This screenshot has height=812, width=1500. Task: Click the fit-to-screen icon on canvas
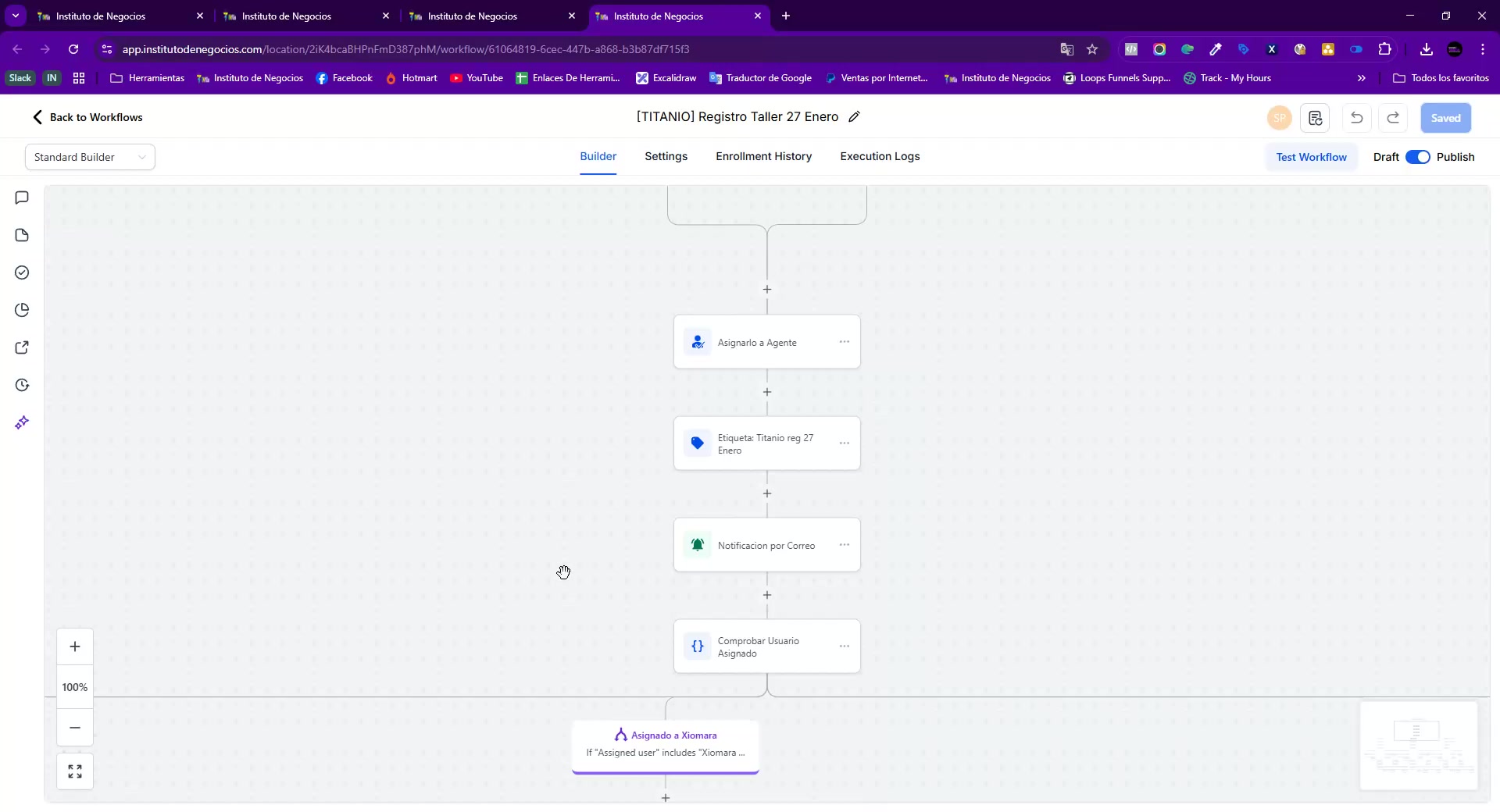[75, 771]
